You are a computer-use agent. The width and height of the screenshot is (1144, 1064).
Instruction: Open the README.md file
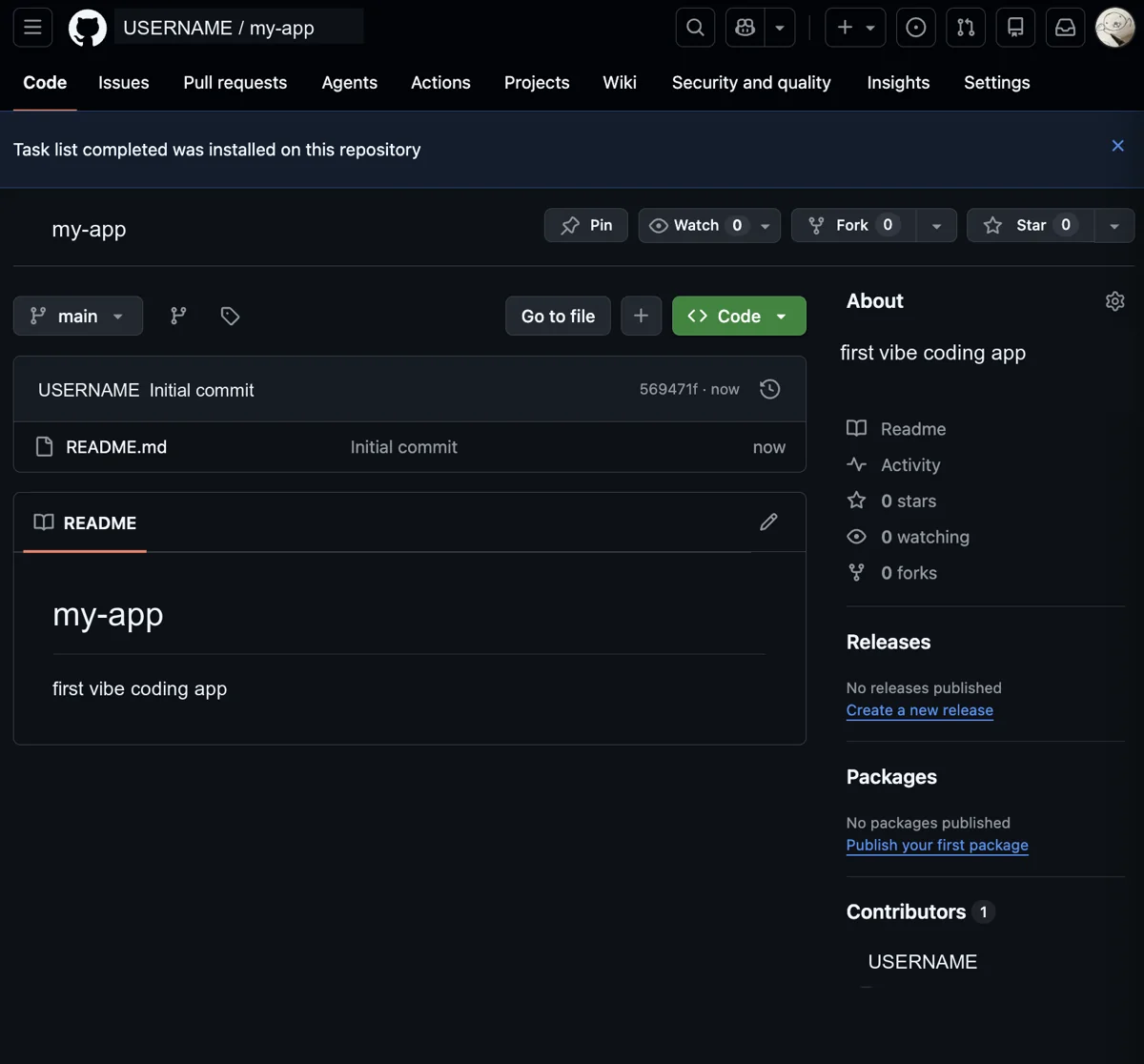pos(116,447)
